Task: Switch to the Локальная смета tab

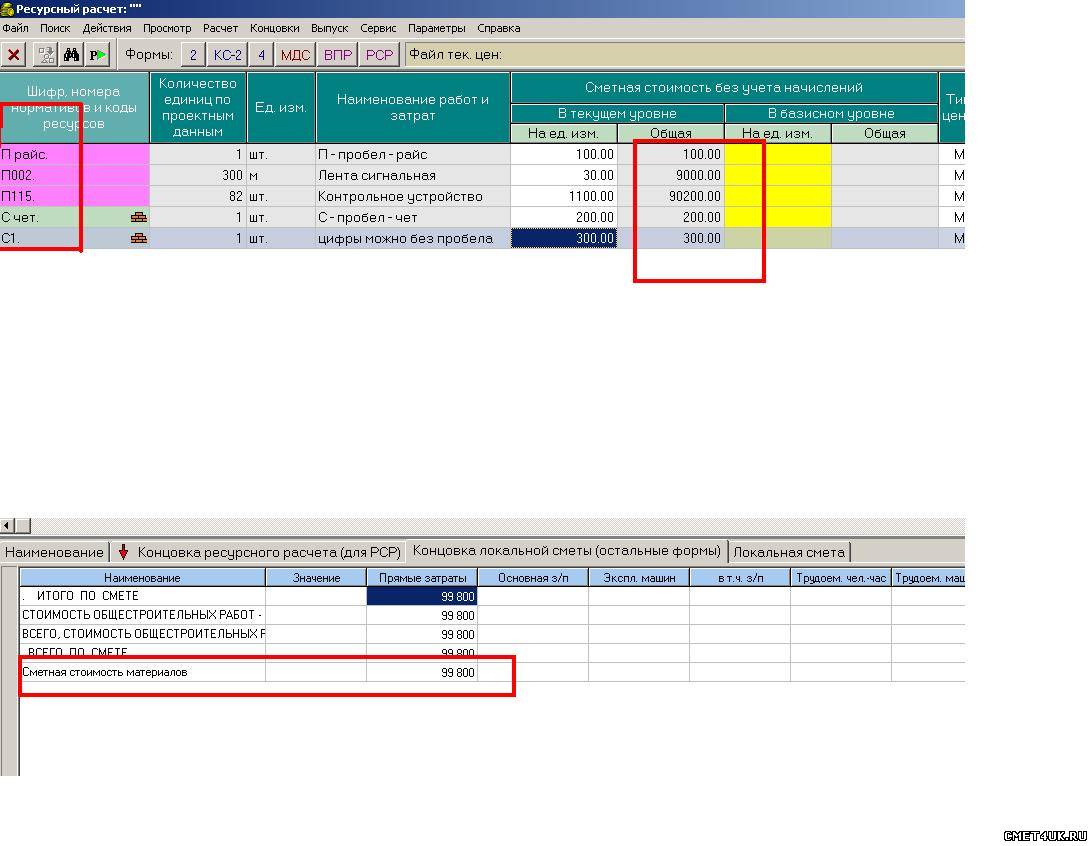Action: [789, 552]
